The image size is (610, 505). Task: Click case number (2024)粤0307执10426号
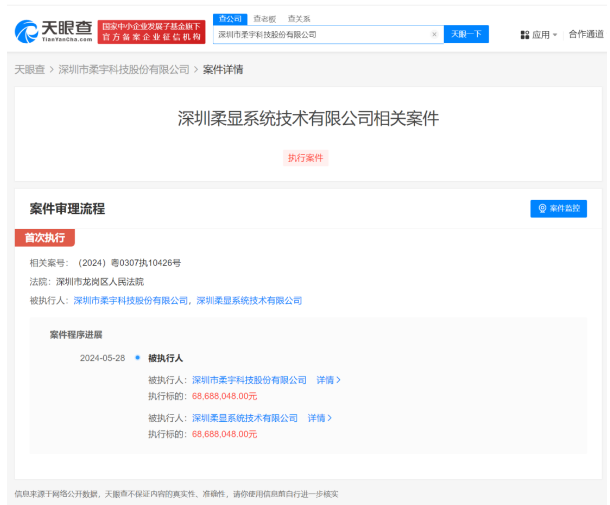pyautogui.click(x=130, y=263)
